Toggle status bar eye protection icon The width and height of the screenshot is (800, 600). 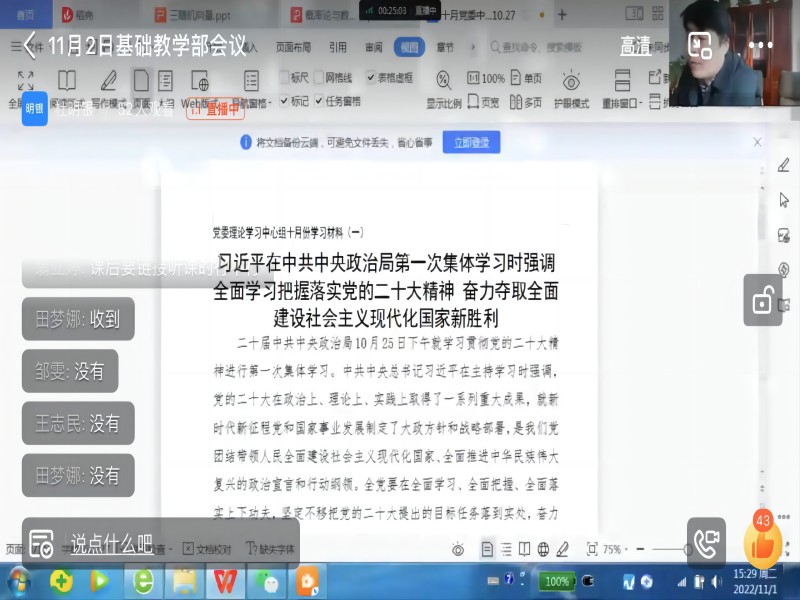coord(458,549)
